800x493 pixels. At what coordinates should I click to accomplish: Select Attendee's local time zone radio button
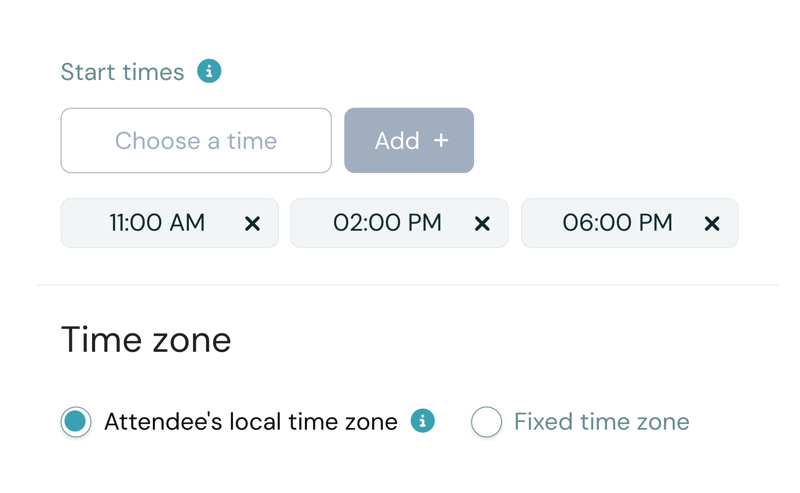[76, 422]
